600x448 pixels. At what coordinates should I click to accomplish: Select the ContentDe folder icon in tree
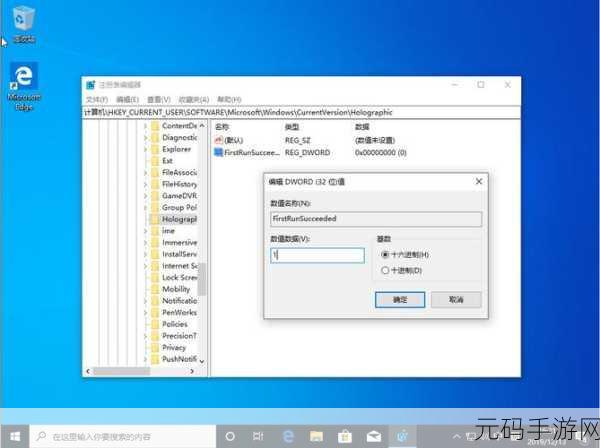155,126
